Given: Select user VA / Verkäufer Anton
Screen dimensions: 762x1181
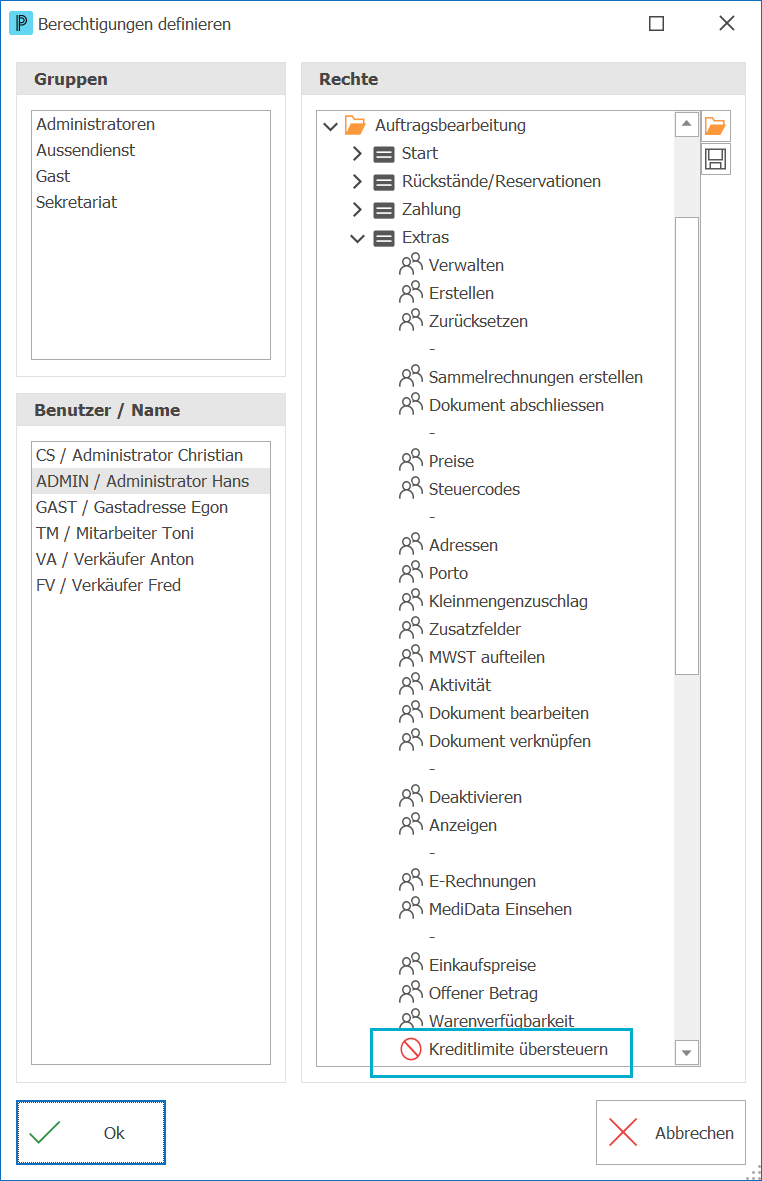Looking at the screenshot, I should point(151,559).
